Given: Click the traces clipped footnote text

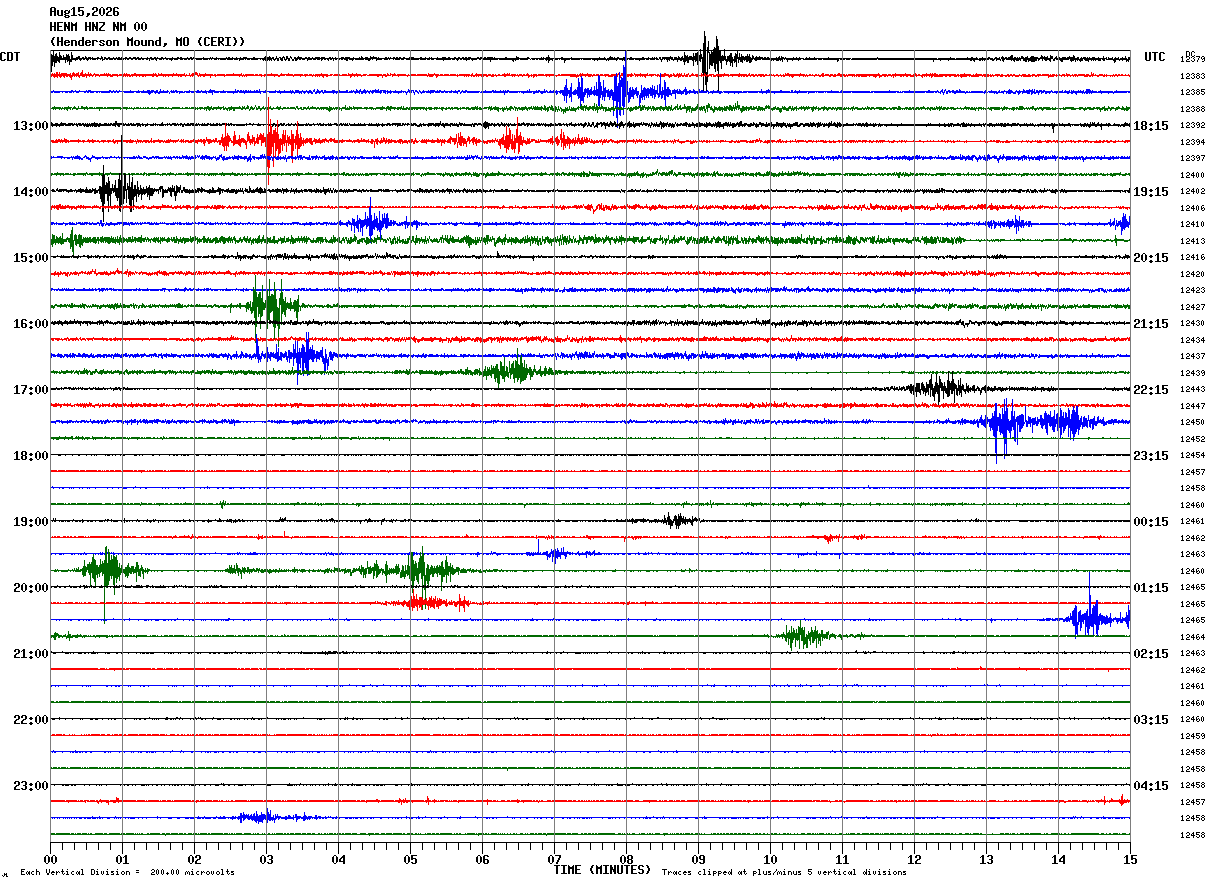Looking at the screenshot, I should pyautogui.click(x=784, y=873).
